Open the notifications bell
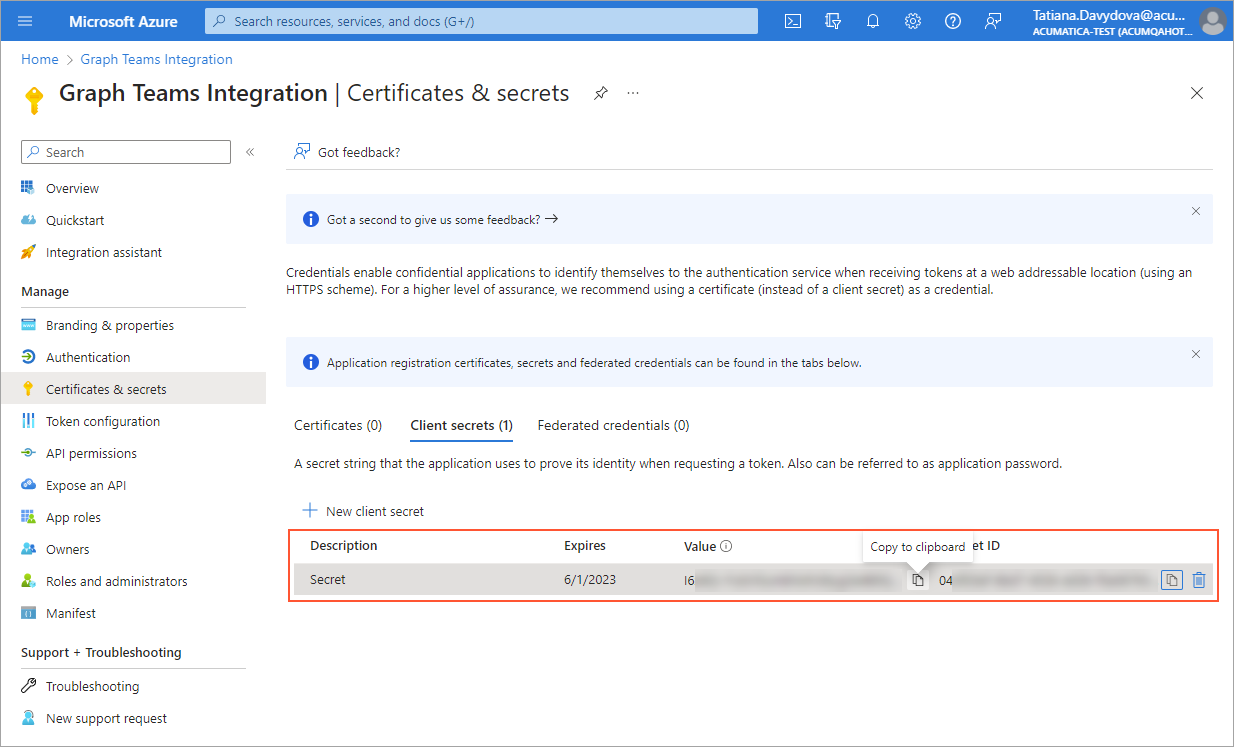Viewport: 1234px width, 747px height. tap(873, 21)
